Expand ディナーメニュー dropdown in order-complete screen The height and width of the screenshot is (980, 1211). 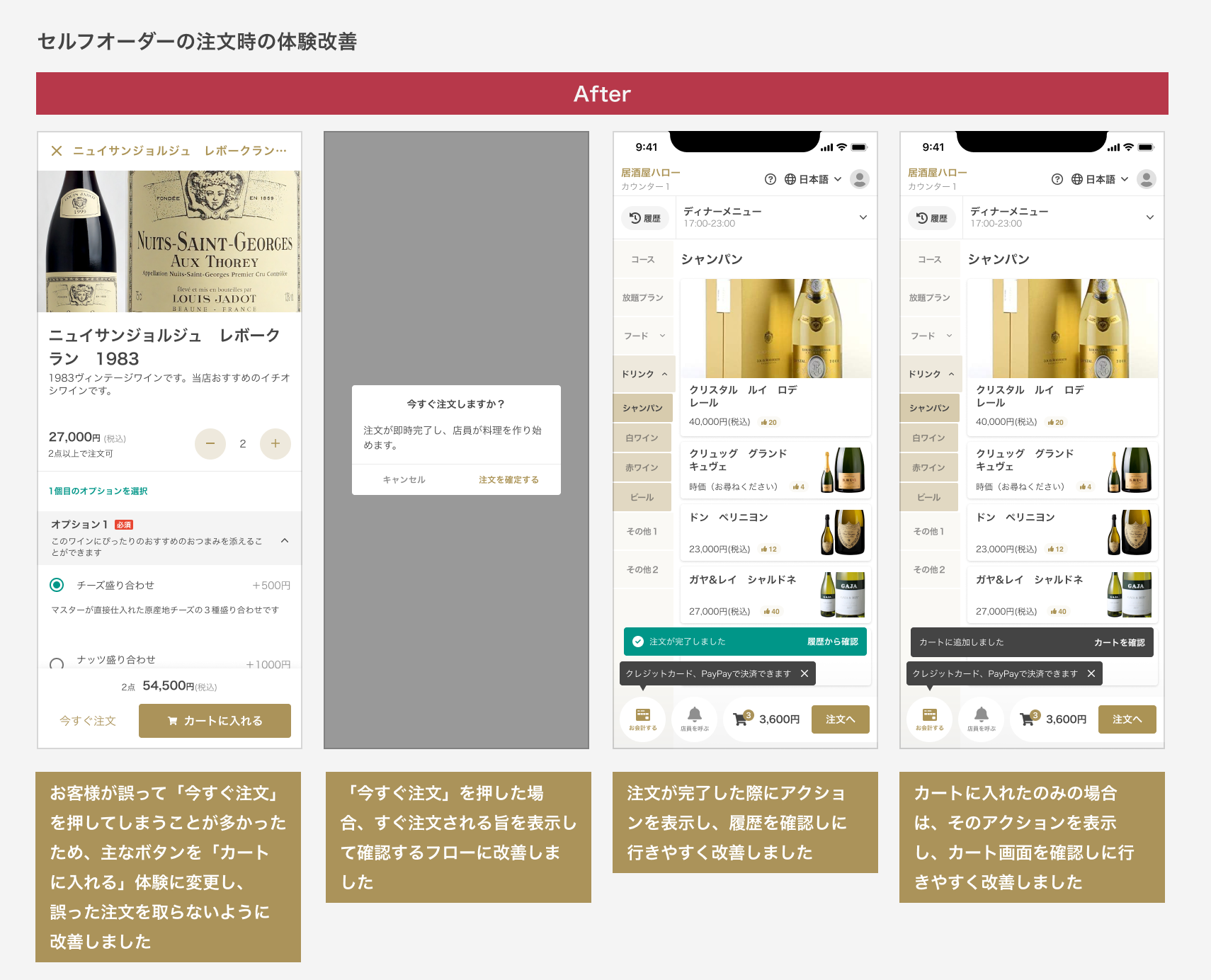coord(775,217)
